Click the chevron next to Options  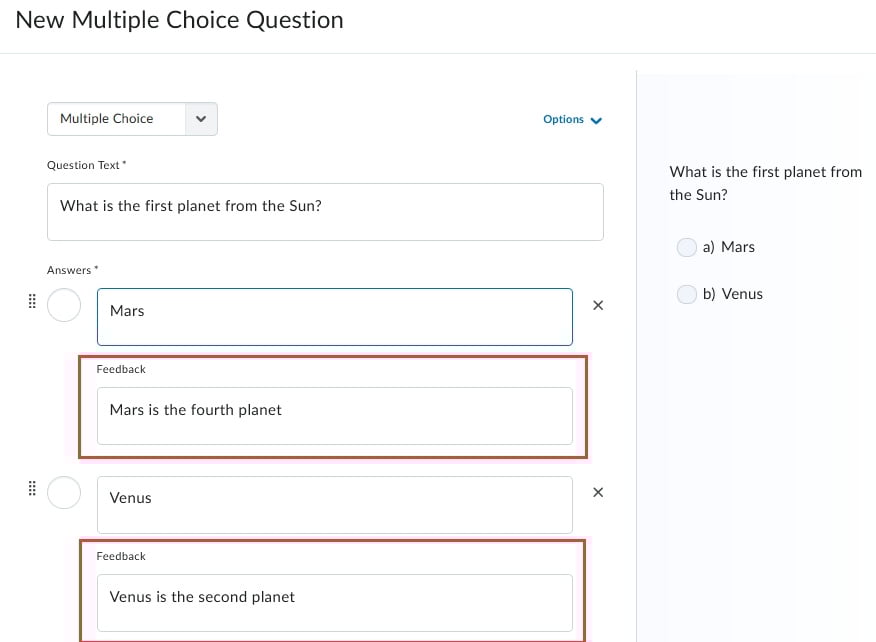[x=597, y=121]
